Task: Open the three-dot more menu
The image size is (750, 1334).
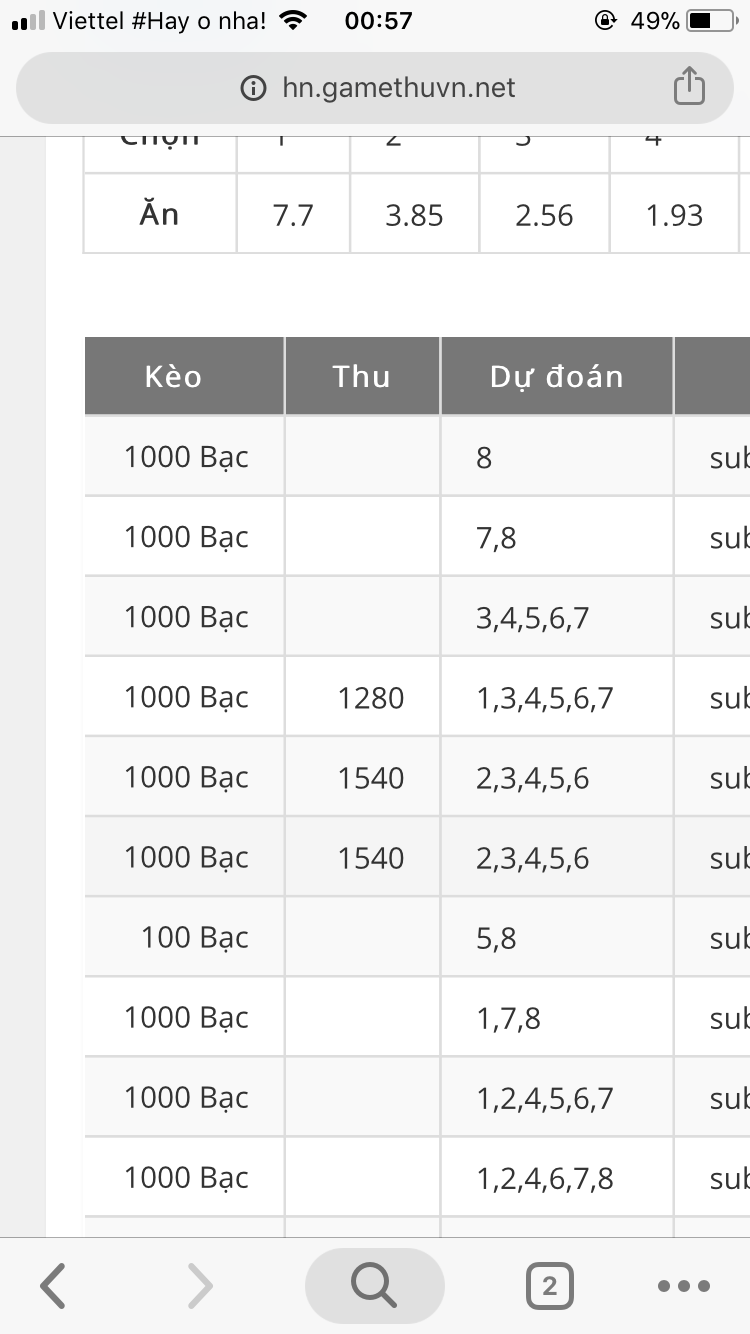Action: click(x=685, y=1286)
